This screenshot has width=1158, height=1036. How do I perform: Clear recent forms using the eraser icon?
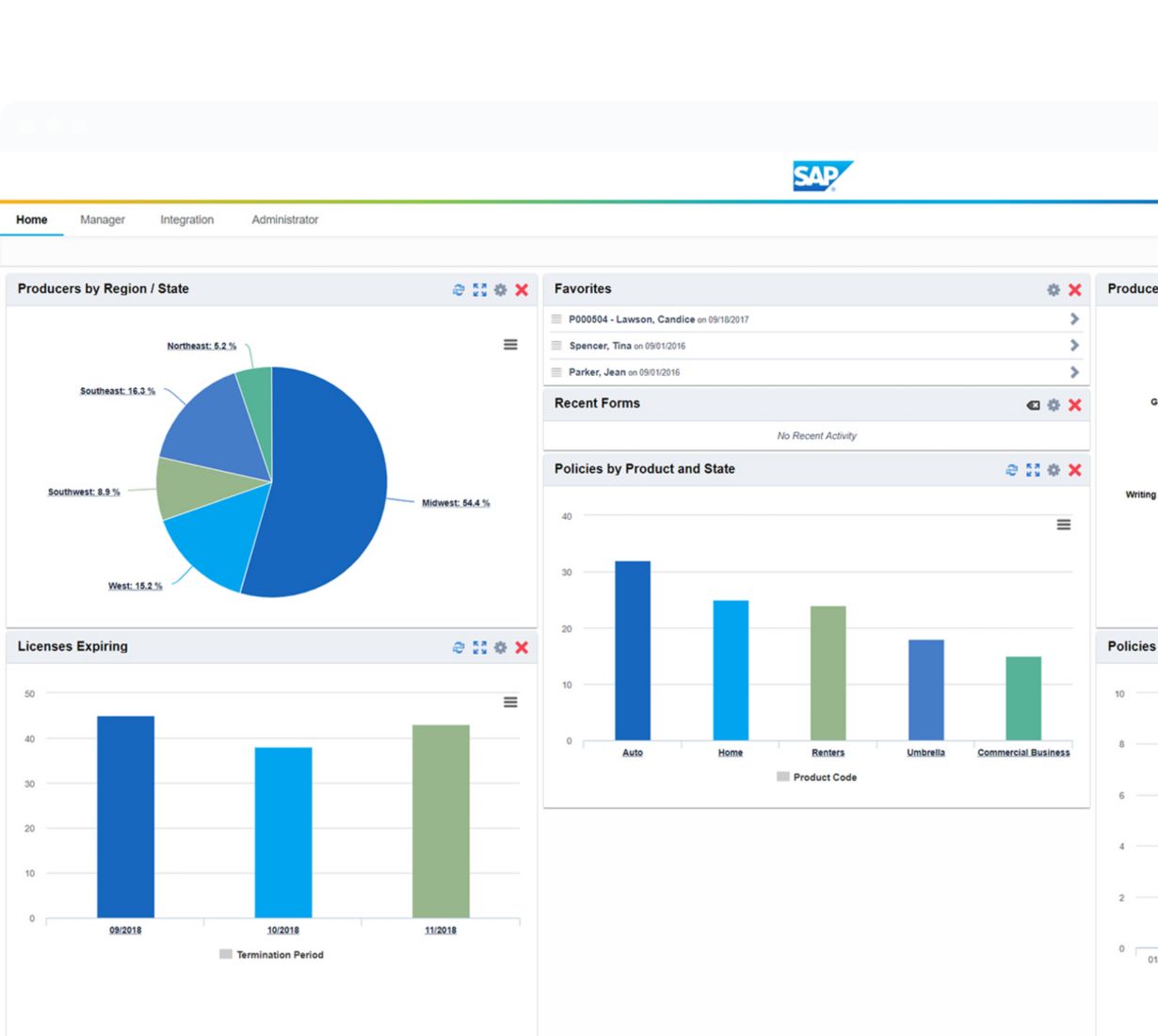tap(1033, 405)
